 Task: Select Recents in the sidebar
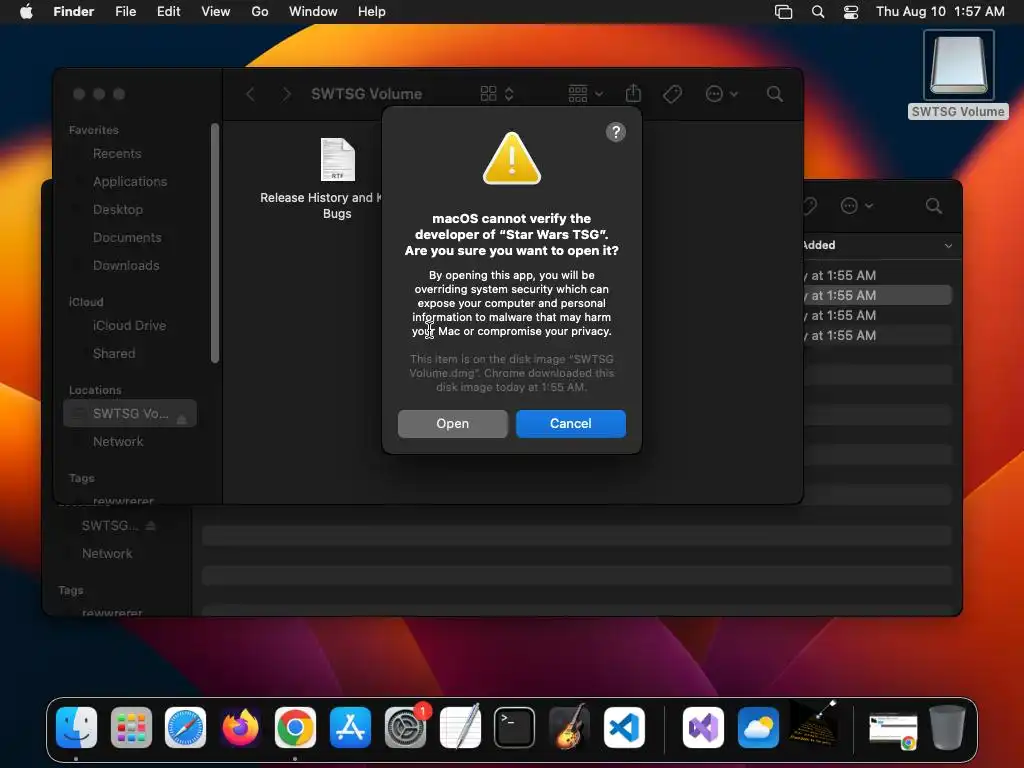click(117, 153)
